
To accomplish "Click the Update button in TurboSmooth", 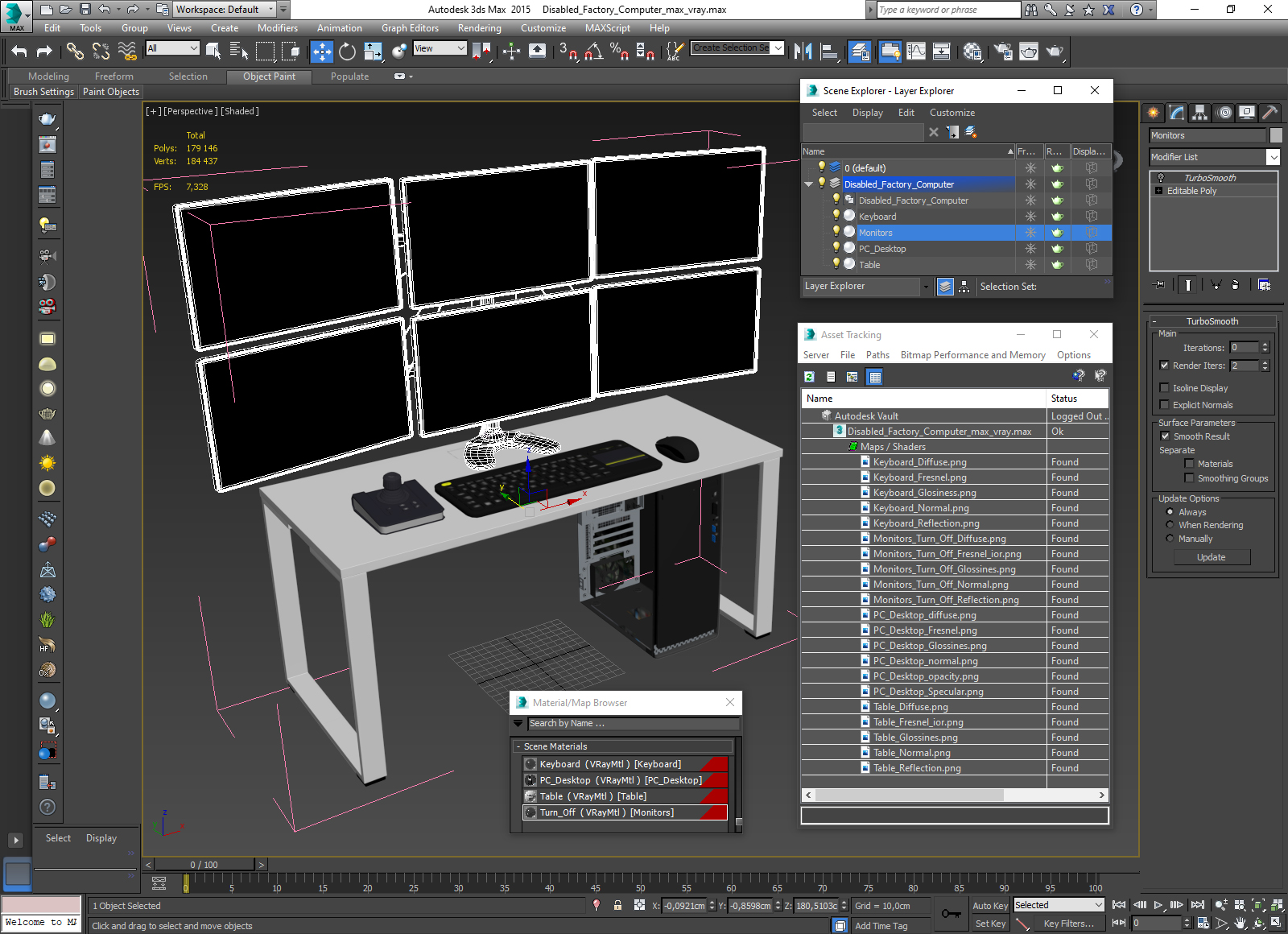I will tap(1211, 557).
